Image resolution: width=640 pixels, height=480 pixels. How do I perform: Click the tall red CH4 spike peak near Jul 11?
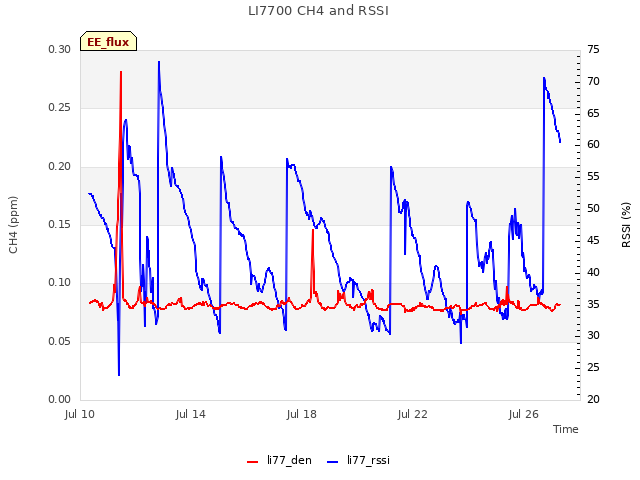121,72
